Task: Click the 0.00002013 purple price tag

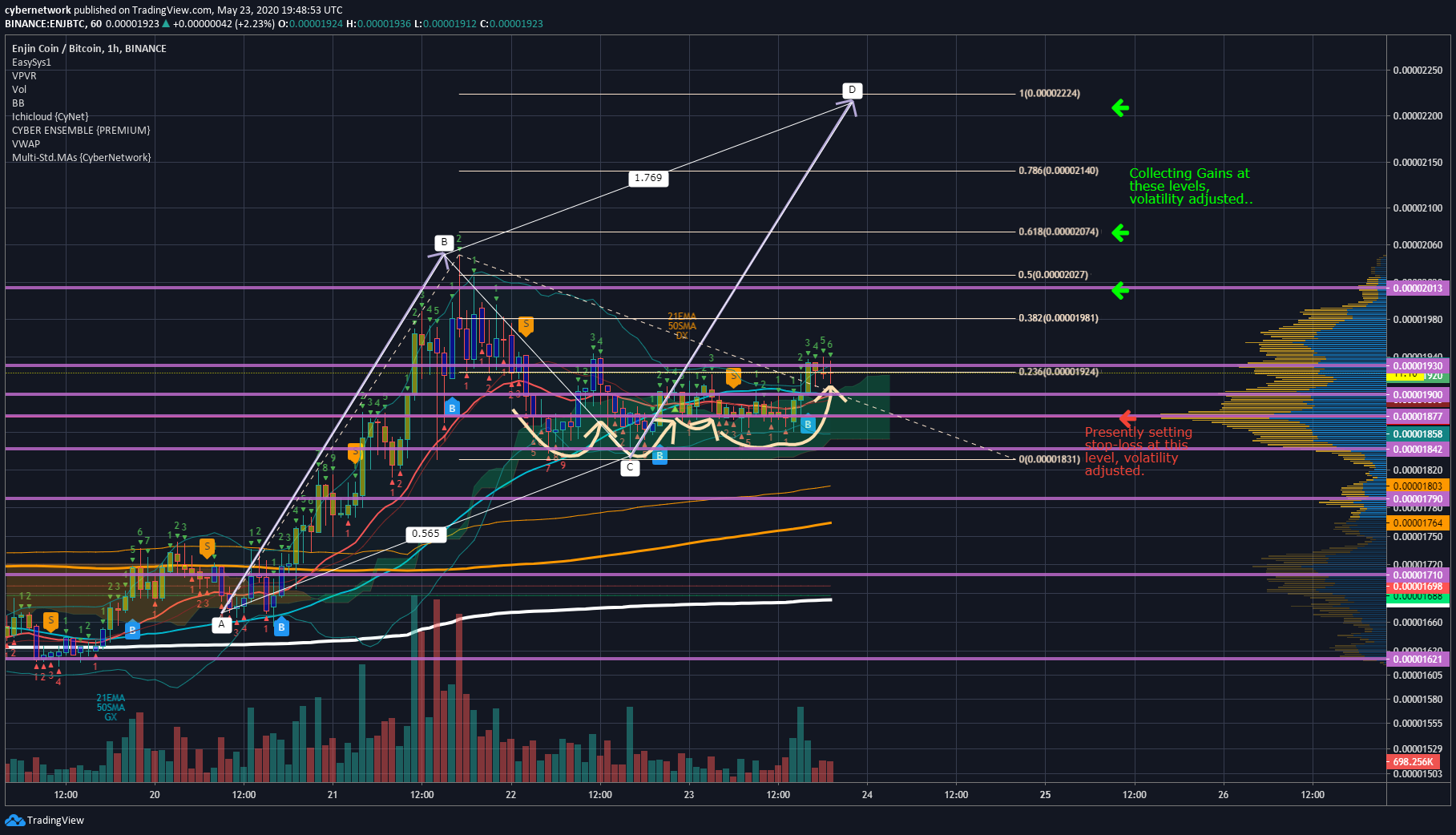Action: point(1418,288)
